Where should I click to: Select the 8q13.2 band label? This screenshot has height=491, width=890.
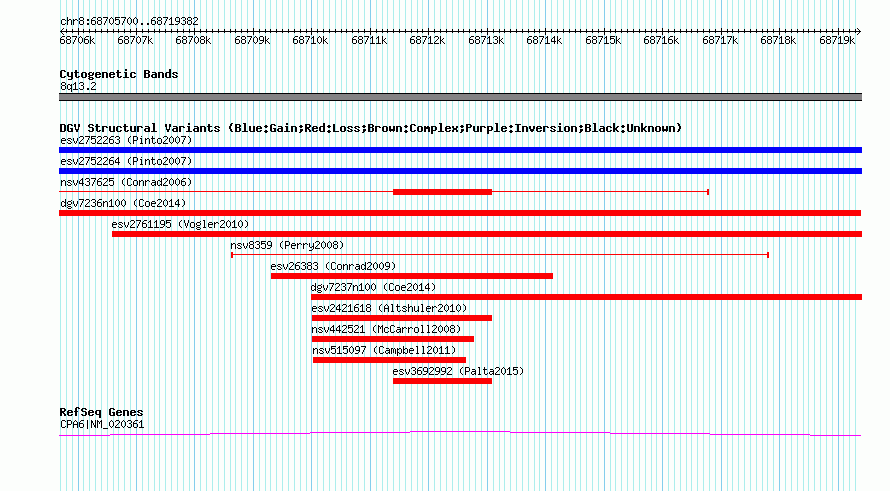(78, 86)
